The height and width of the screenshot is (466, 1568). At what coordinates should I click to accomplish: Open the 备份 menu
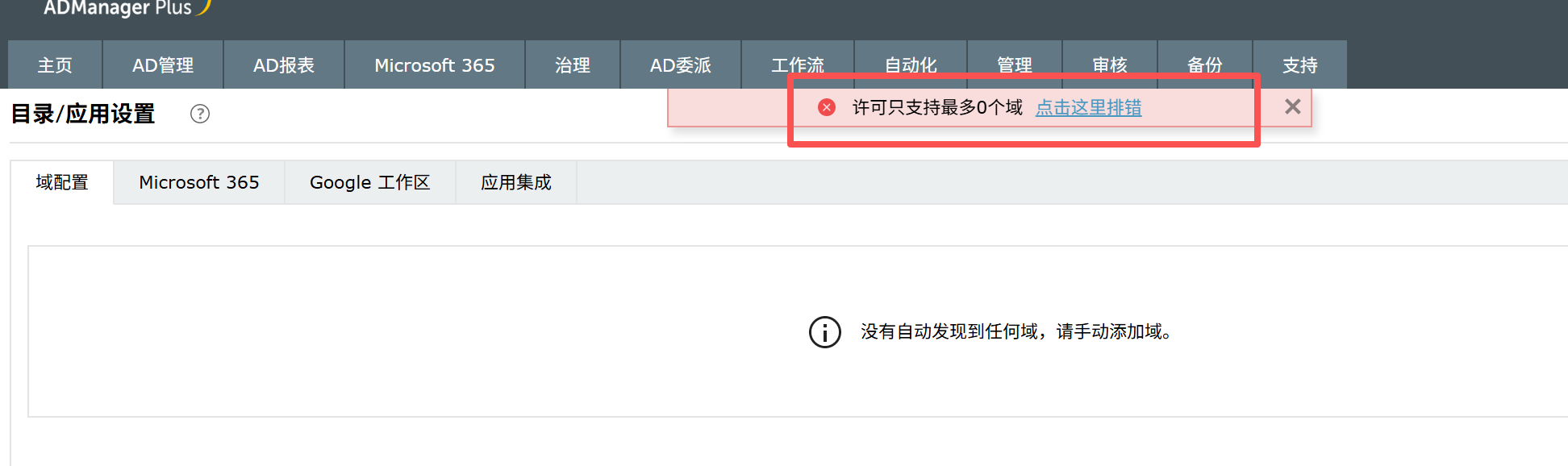[1205, 64]
